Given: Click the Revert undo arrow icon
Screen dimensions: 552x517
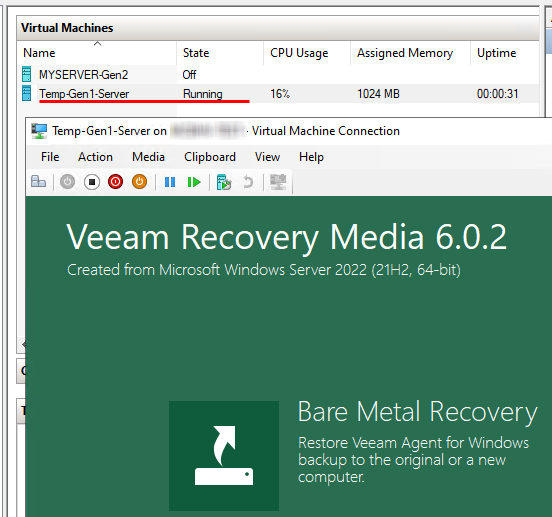Looking at the screenshot, I should 248,182.
